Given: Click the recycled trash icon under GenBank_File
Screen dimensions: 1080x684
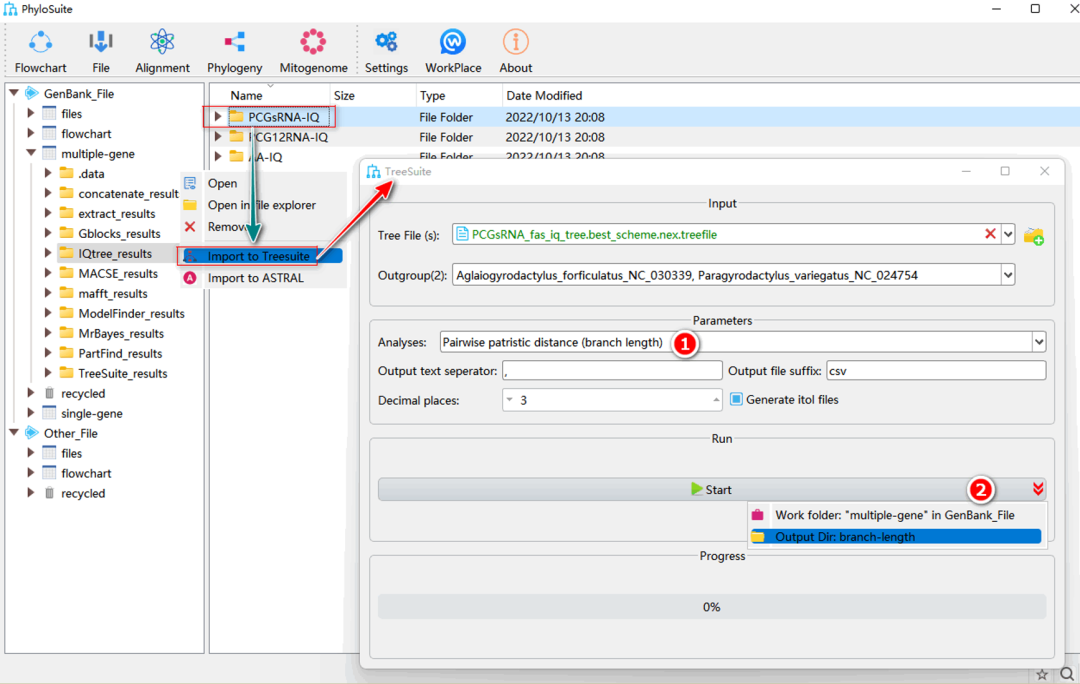Looking at the screenshot, I should 49,393.
